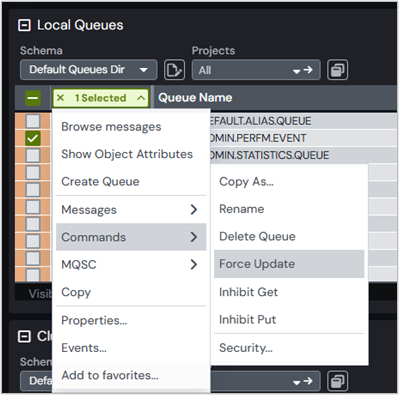The height and width of the screenshot is (395, 399).
Task: Click the DEFAULT.ALIAS.QUEUE queue name
Action: (x=260, y=121)
